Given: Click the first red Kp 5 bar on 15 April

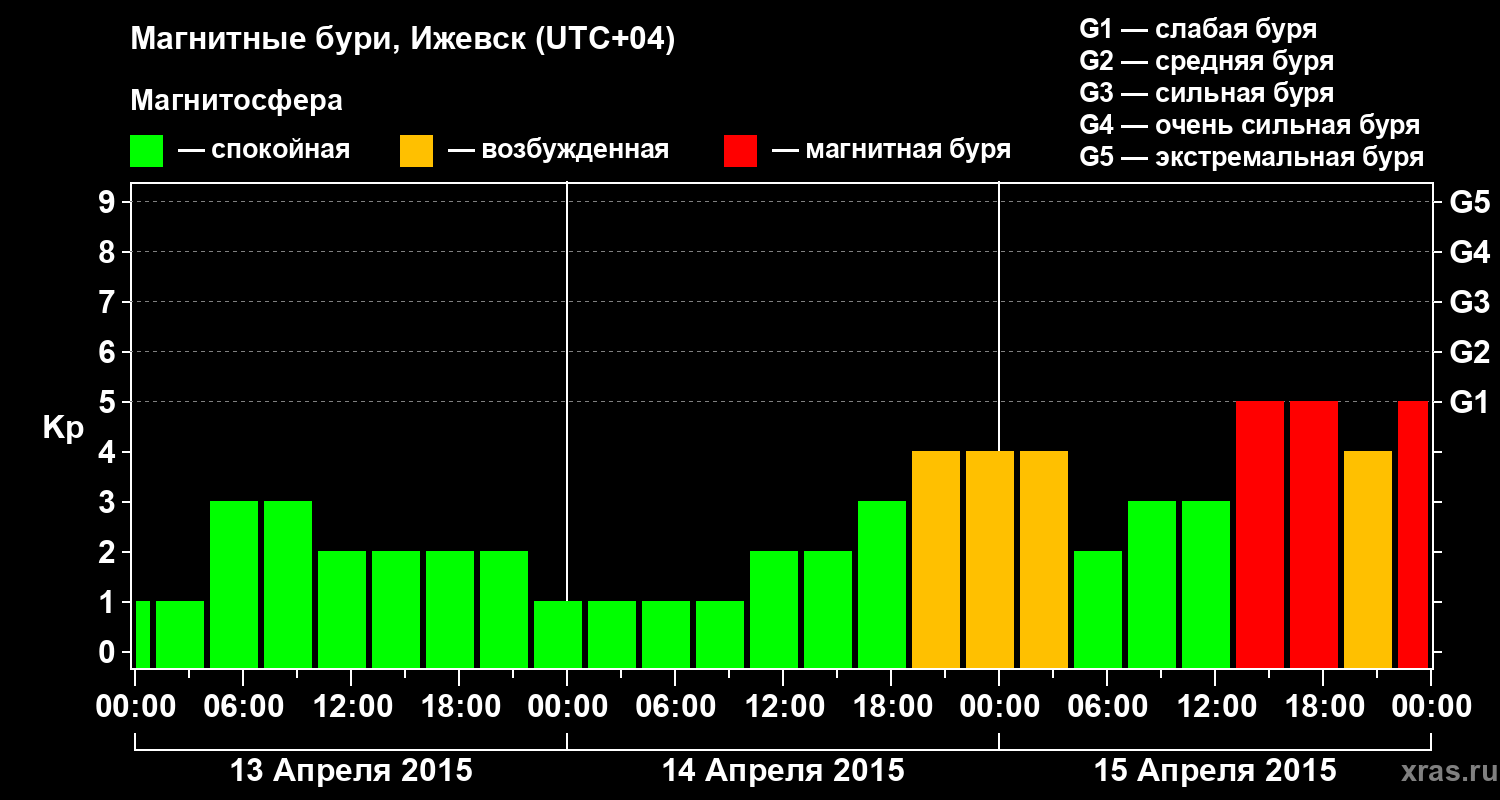Looking at the screenshot, I should pos(1260,534).
